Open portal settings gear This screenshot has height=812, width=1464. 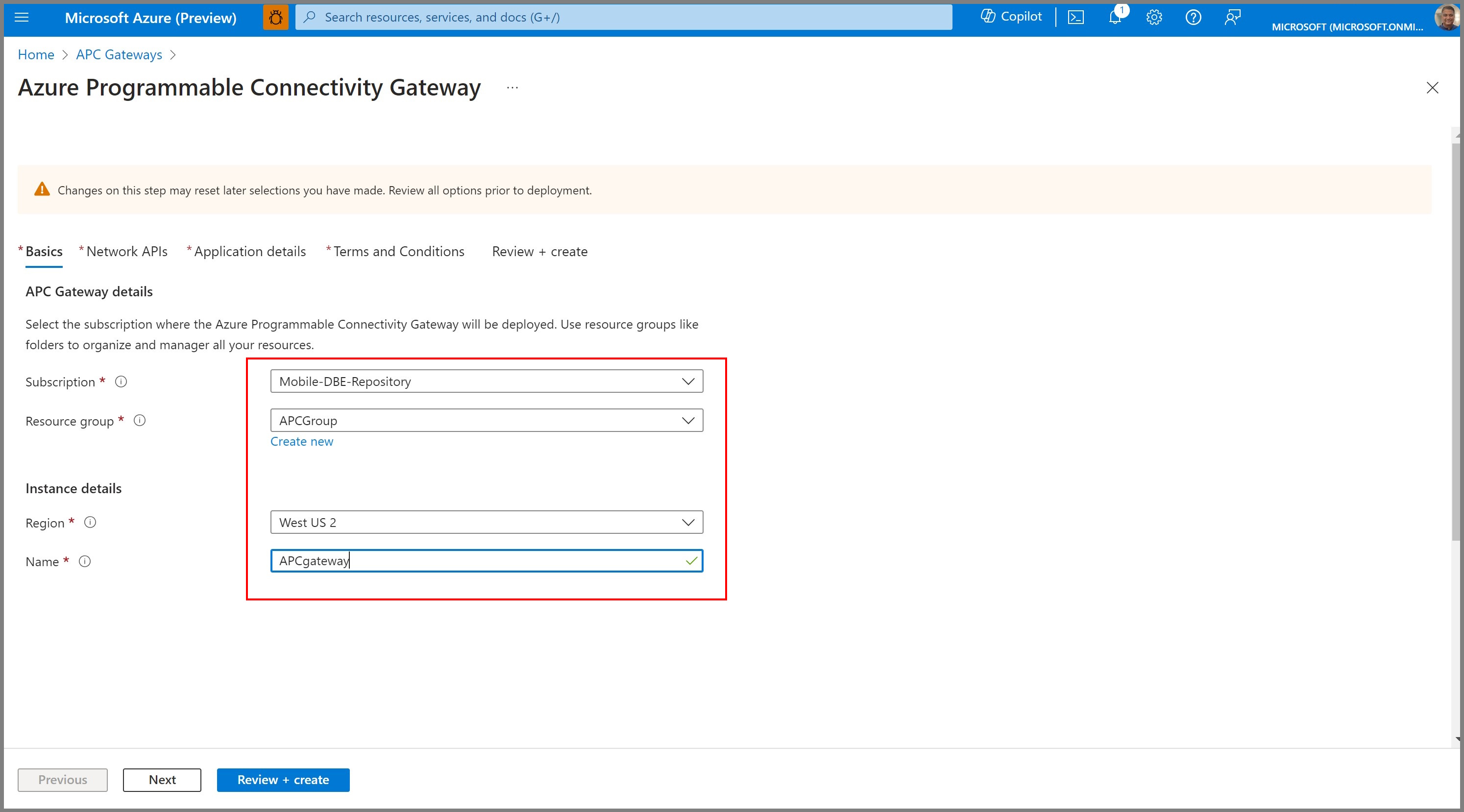tap(1154, 18)
